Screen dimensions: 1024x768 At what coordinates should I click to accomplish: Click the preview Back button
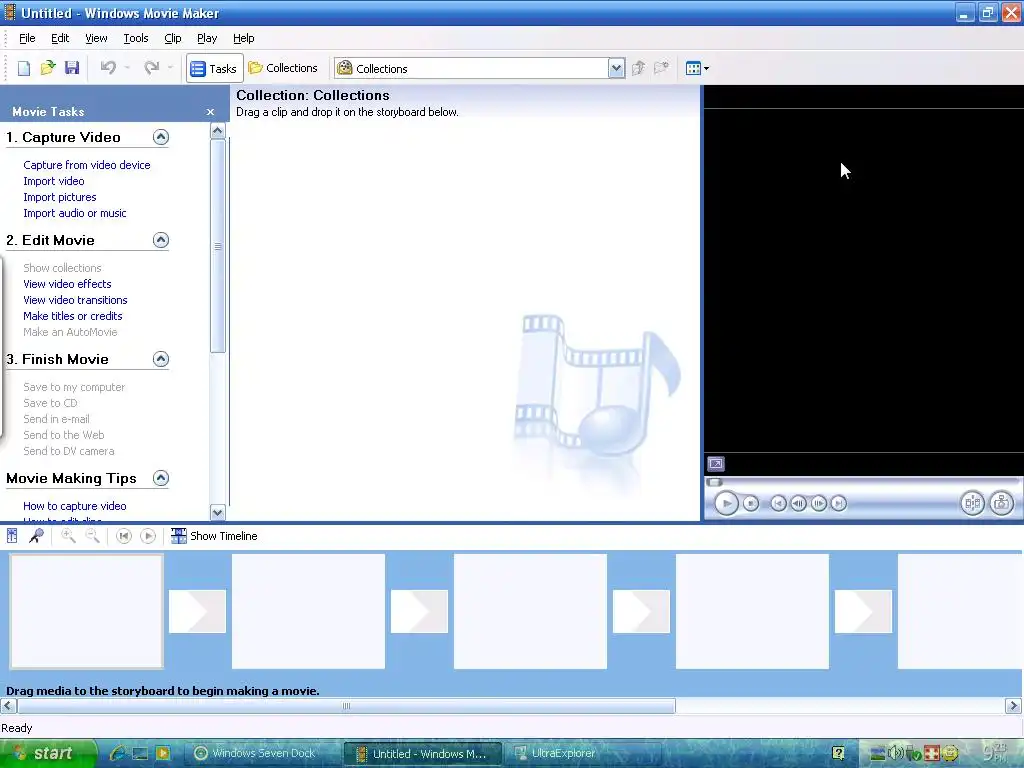[778, 504]
